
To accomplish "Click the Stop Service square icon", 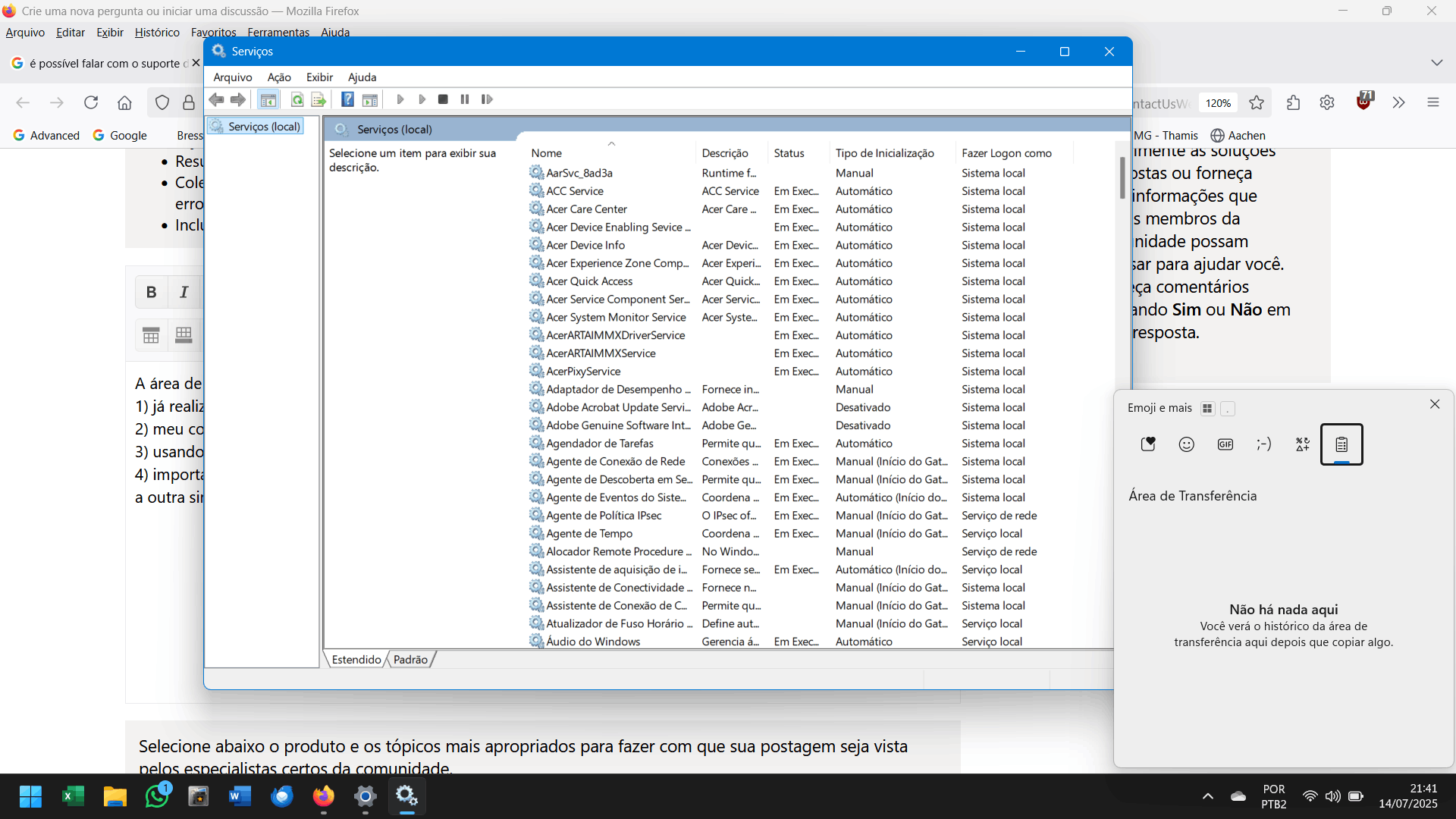I will point(443,99).
